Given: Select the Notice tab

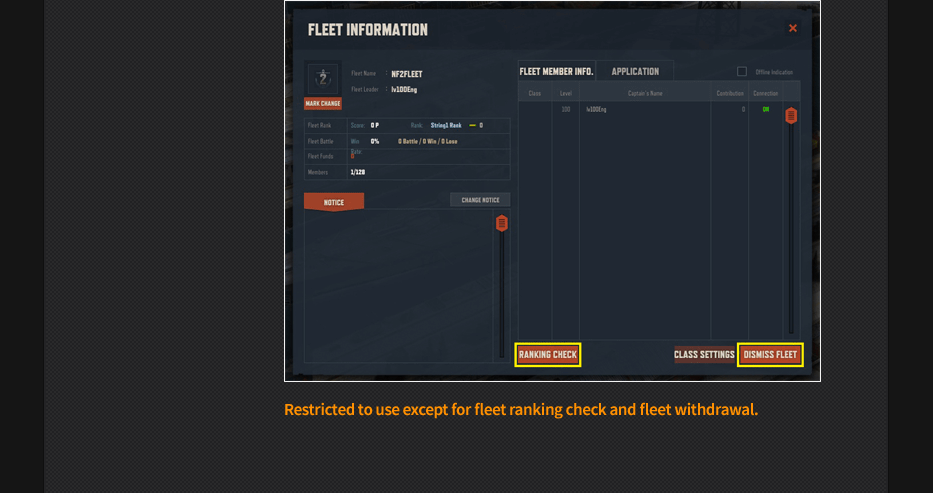Looking at the screenshot, I should pos(334,202).
